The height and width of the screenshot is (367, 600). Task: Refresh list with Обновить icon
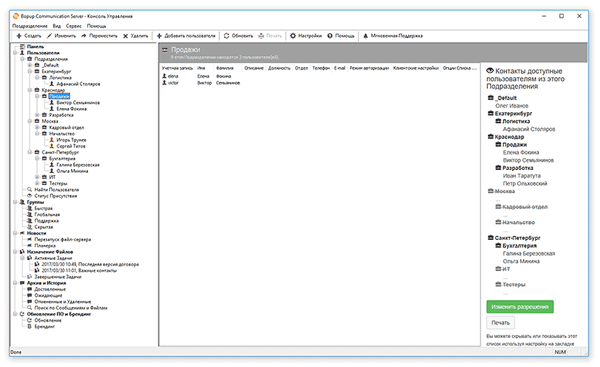point(227,36)
